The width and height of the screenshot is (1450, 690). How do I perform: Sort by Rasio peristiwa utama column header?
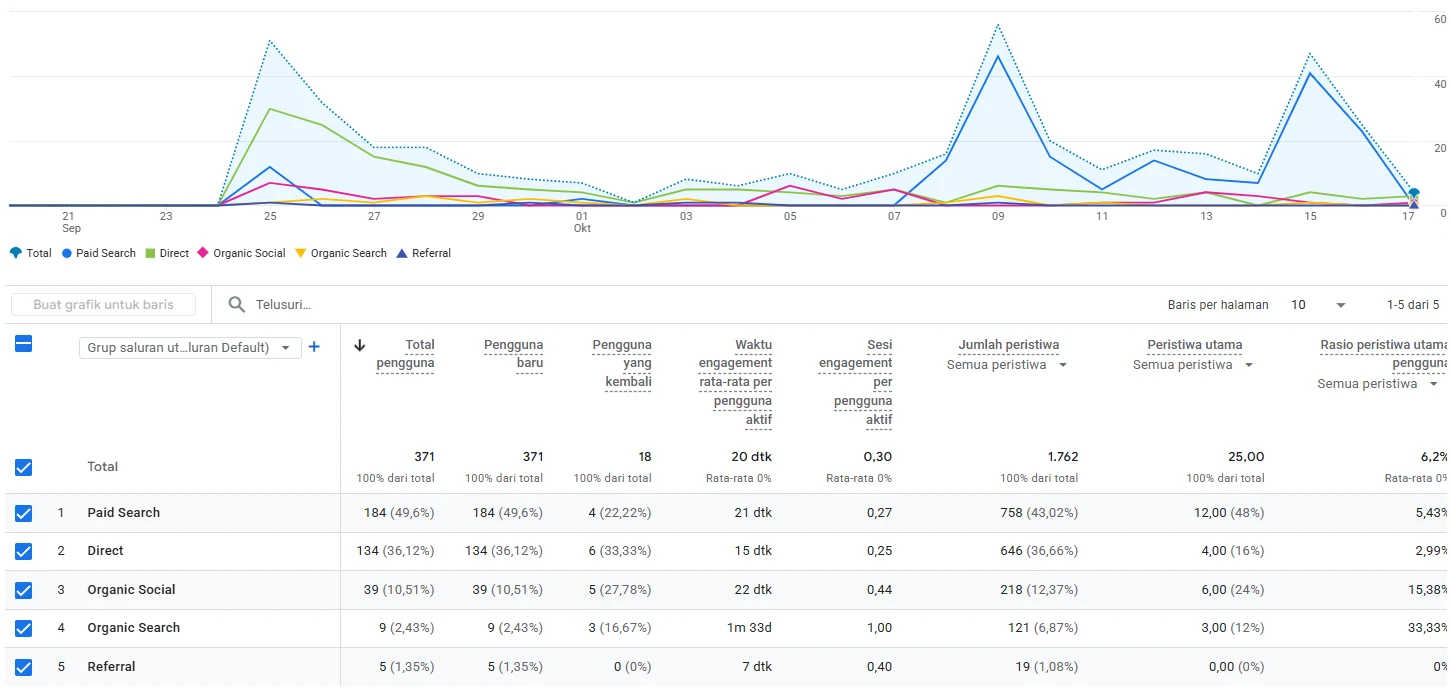tap(1384, 354)
